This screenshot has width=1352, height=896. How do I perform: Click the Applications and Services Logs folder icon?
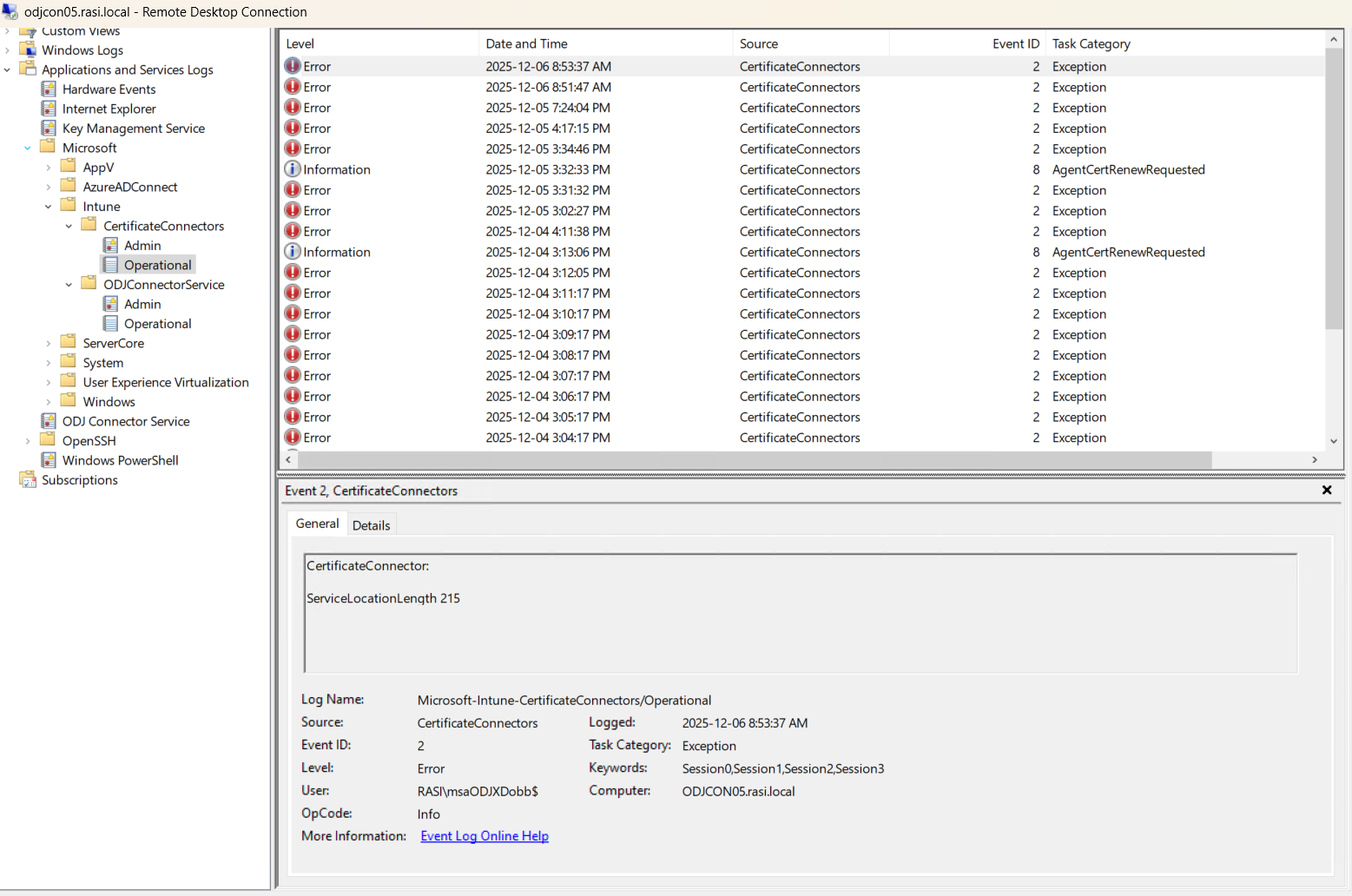(x=28, y=69)
